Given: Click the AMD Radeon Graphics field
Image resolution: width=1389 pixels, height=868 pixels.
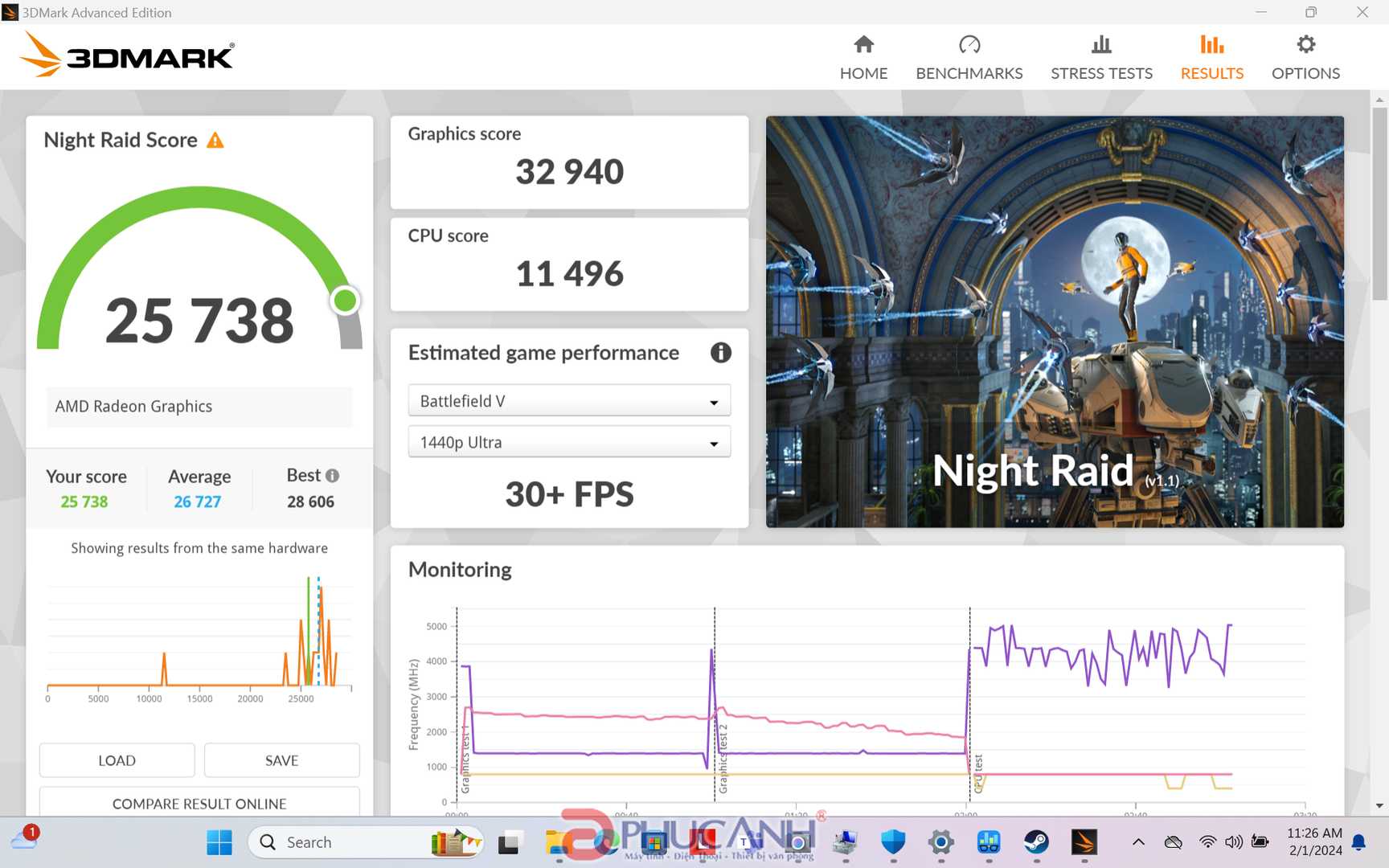Looking at the screenshot, I should click(x=199, y=407).
